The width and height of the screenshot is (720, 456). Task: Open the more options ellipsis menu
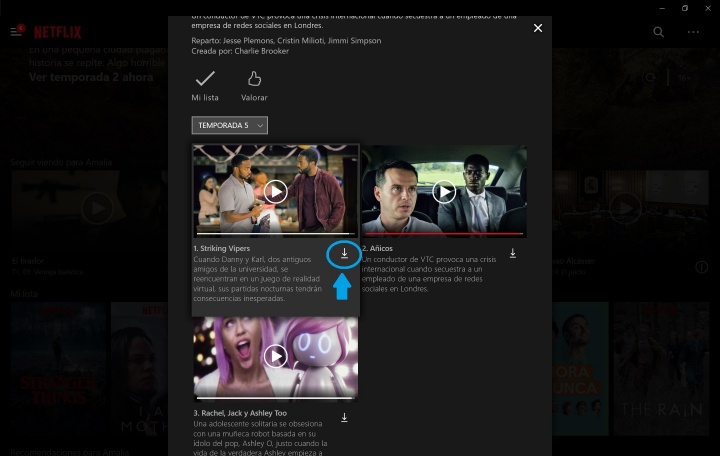click(x=693, y=32)
